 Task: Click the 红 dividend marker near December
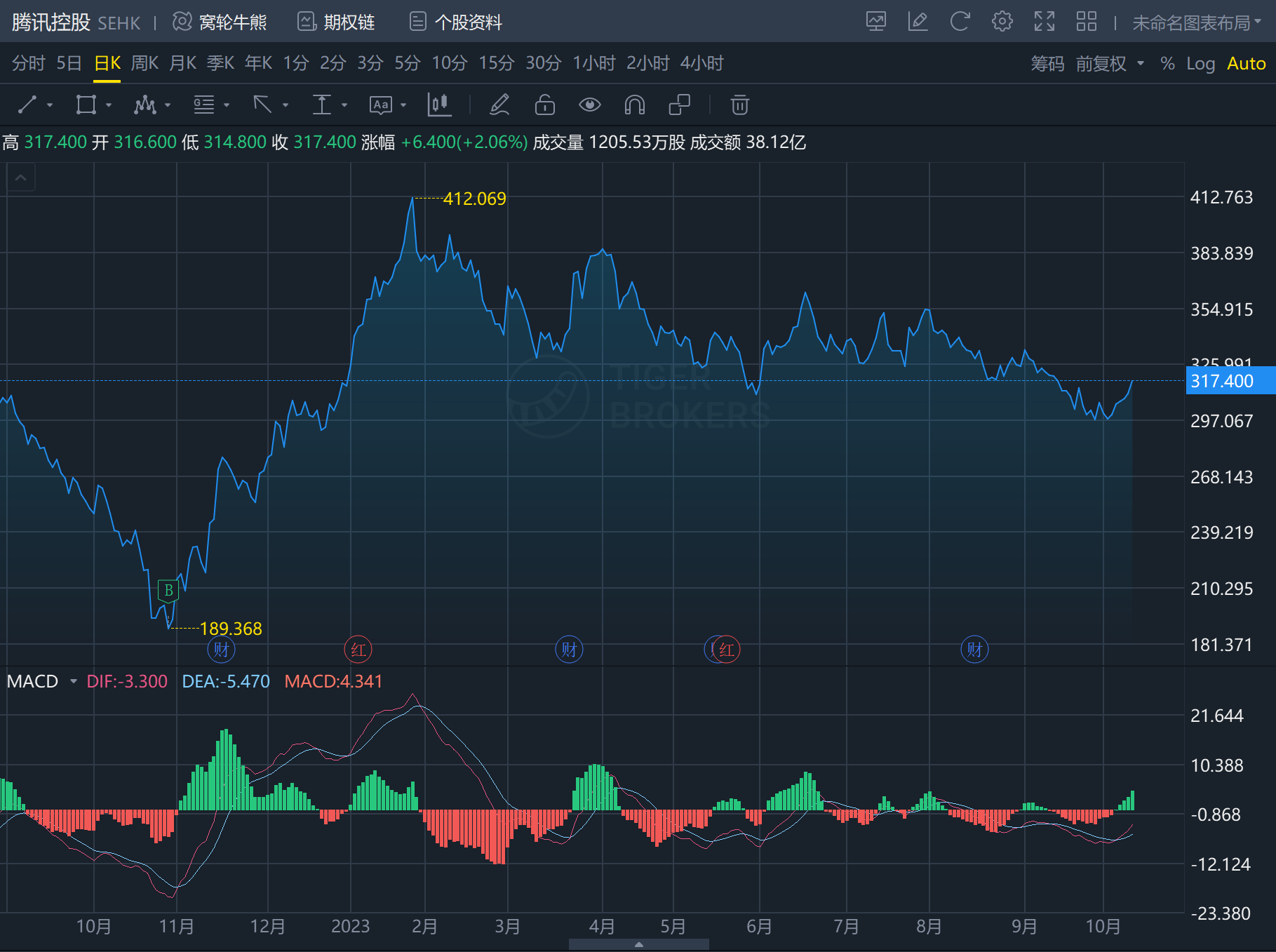[358, 650]
